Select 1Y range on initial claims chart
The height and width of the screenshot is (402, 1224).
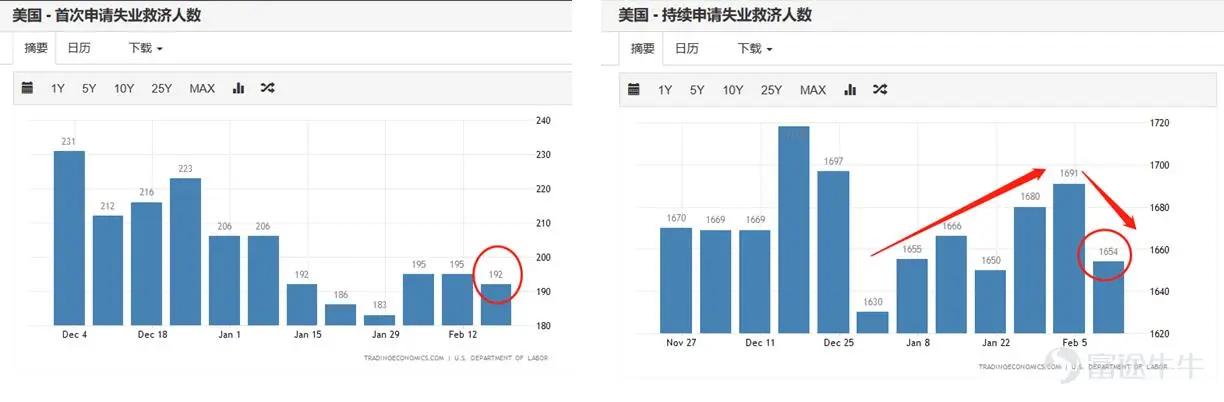(58, 89)
